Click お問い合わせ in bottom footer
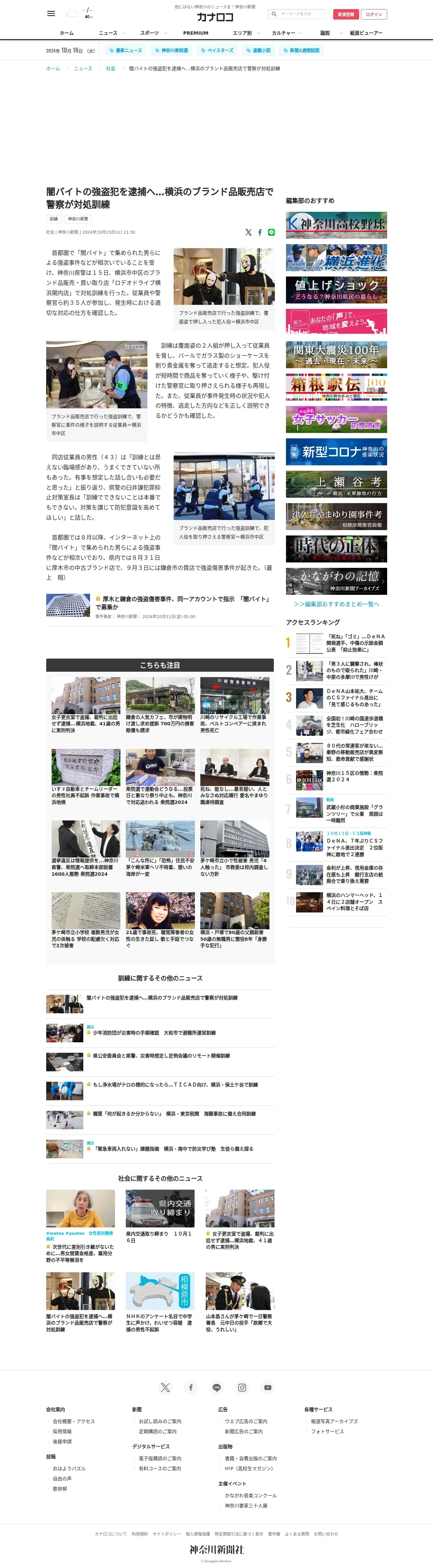This screenshot has height=1568, width=433. (326, 1534)
